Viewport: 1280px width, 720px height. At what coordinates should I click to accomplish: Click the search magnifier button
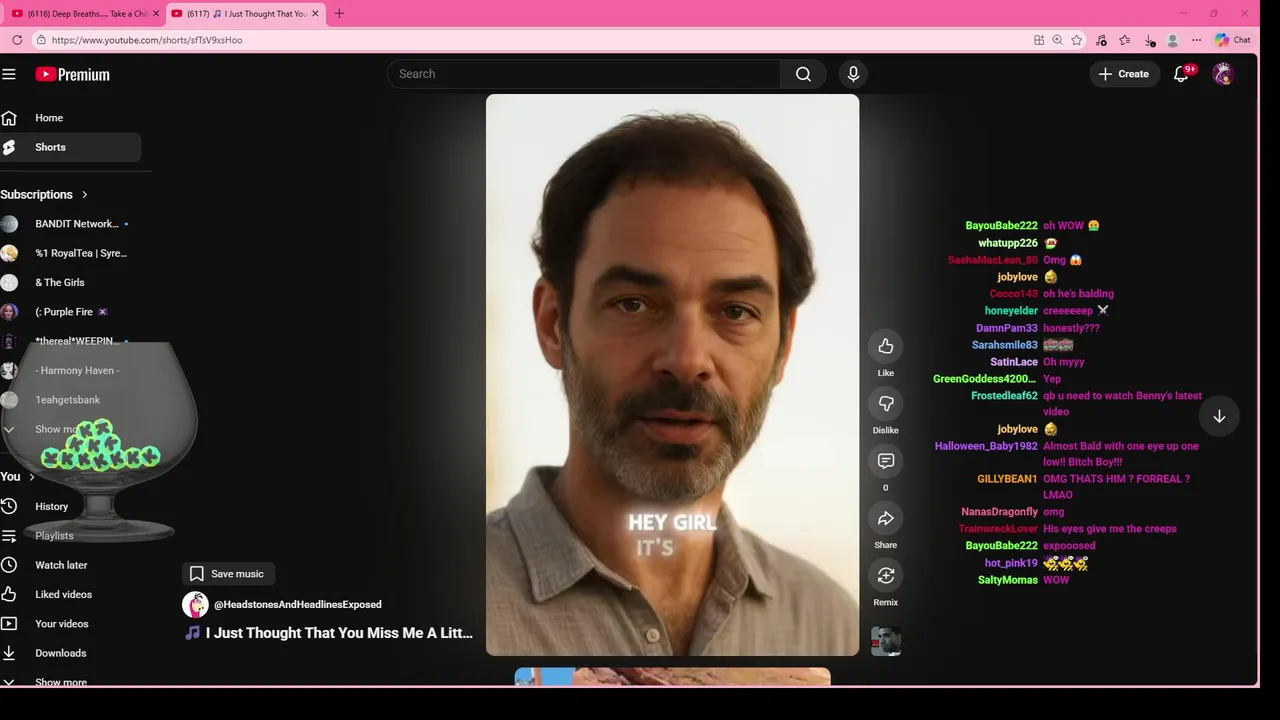point(803,74)
